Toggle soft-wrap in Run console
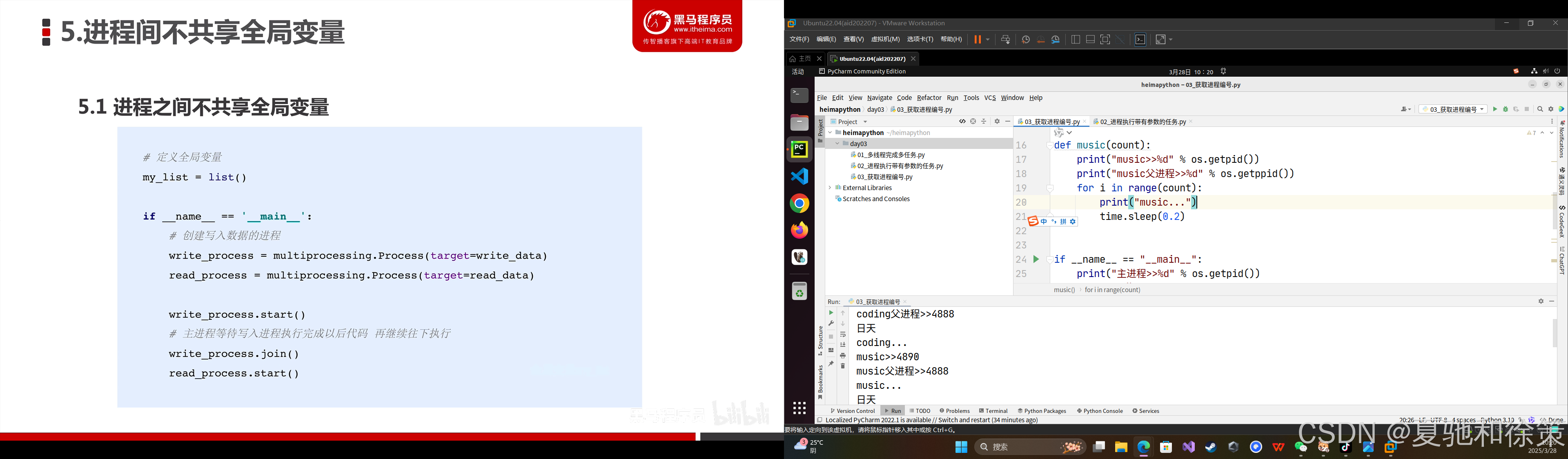Image resolution: width=1568 pixels, height=459 pixels. click(843, 335)
